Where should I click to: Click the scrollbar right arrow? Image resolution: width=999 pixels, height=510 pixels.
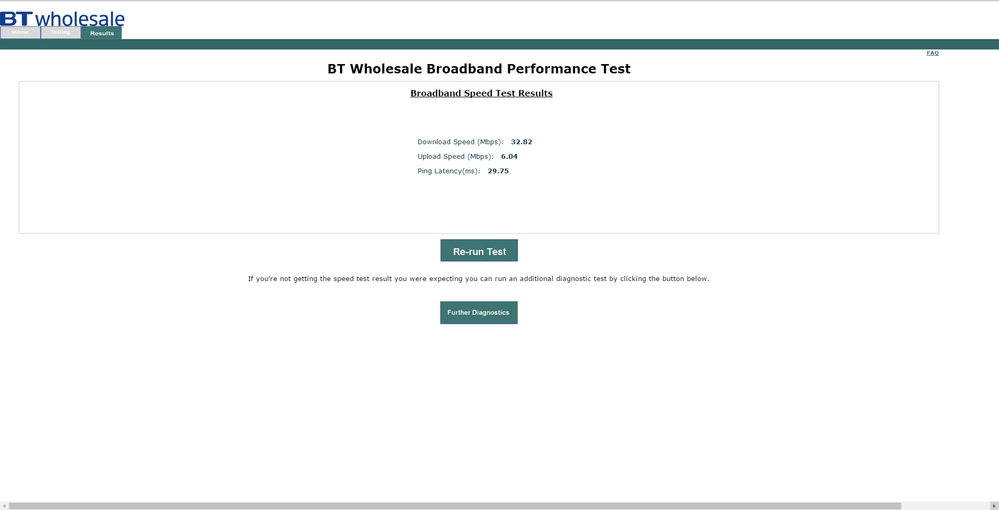995,506
